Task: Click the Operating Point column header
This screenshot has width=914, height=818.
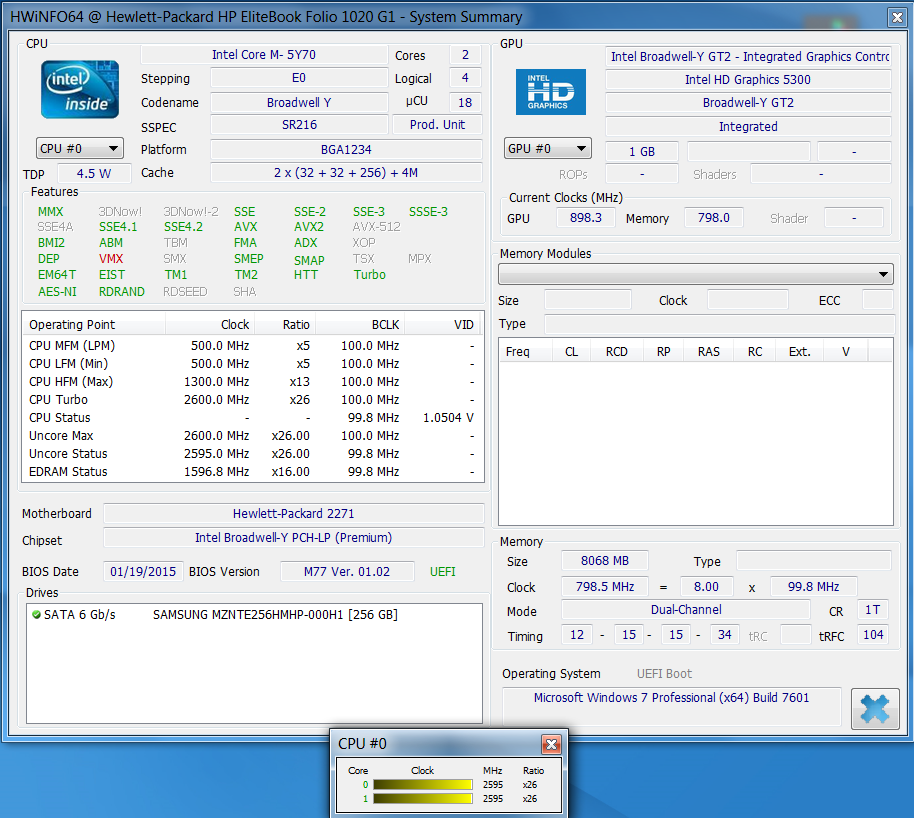Action: [93, 325]
